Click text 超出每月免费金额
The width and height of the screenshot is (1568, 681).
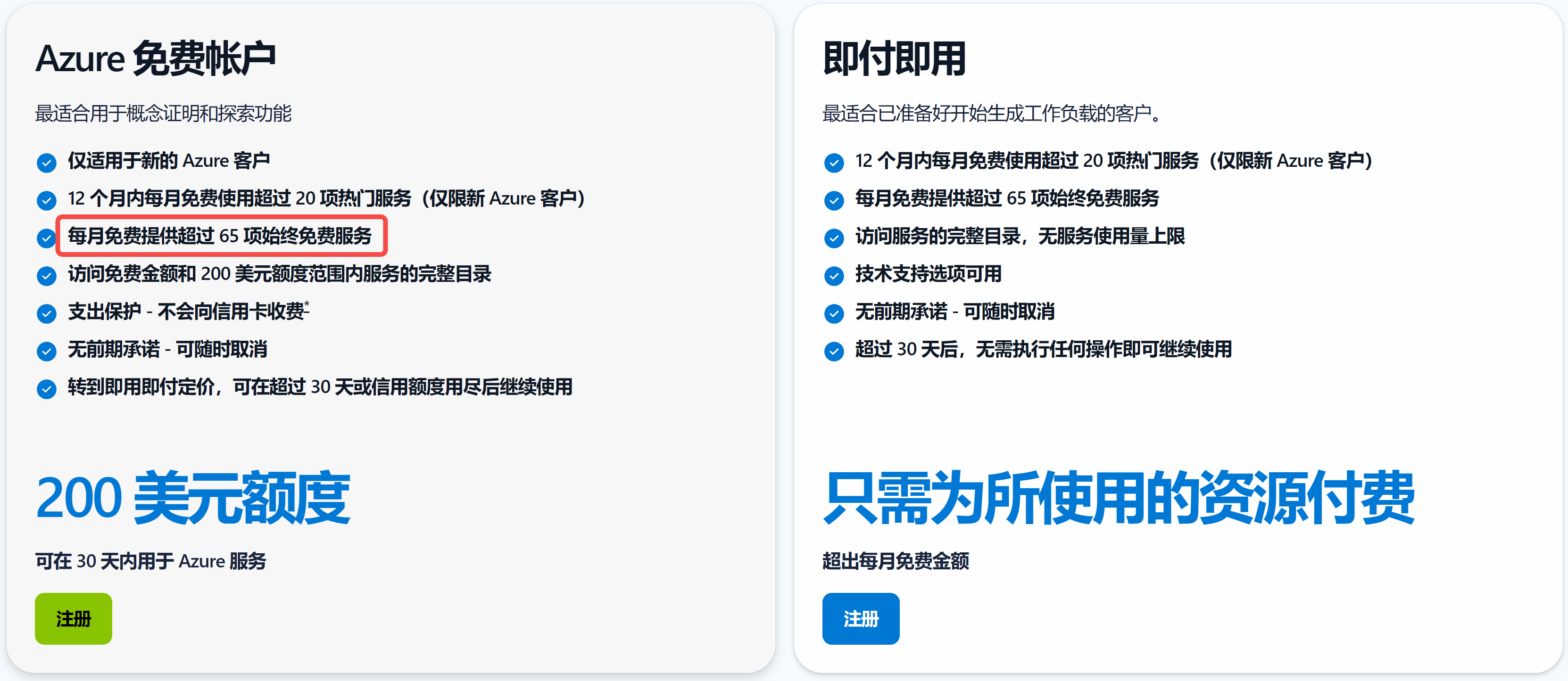896,560
